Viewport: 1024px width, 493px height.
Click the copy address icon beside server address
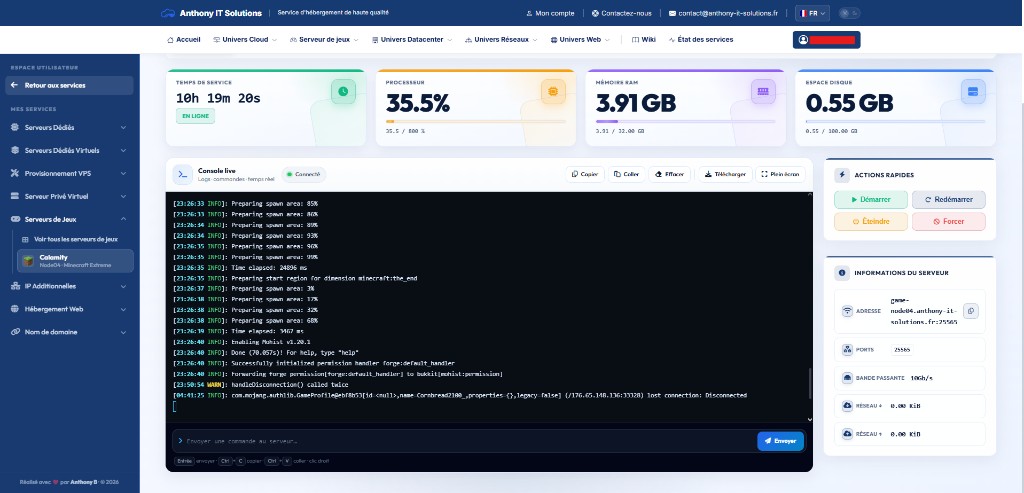tap(970, 311)
